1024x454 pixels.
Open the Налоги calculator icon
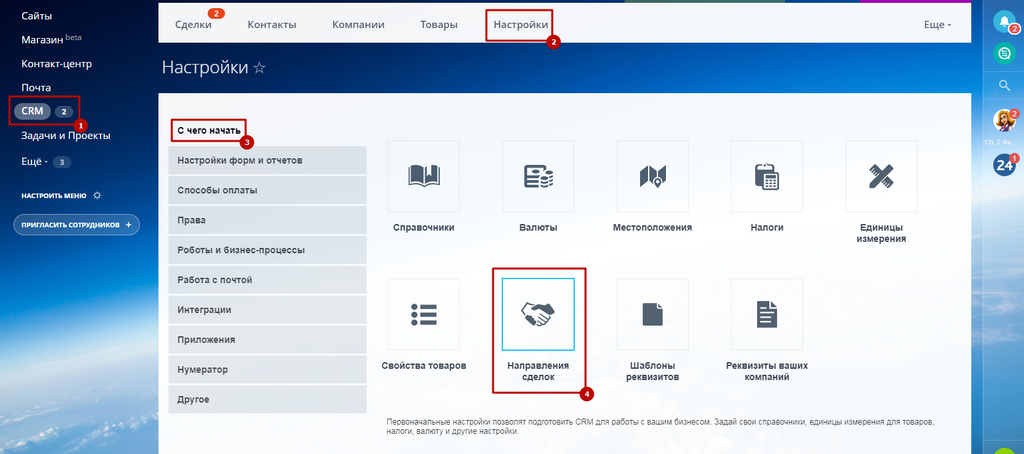coord(767,176)
